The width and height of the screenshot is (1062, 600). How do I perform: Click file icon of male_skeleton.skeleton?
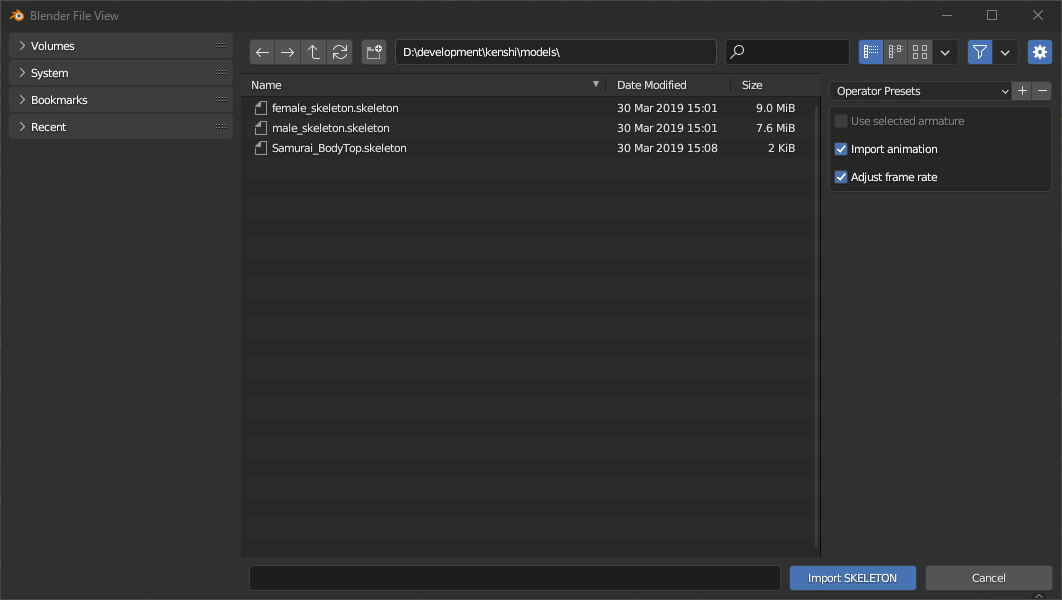[x=261, y=128]
